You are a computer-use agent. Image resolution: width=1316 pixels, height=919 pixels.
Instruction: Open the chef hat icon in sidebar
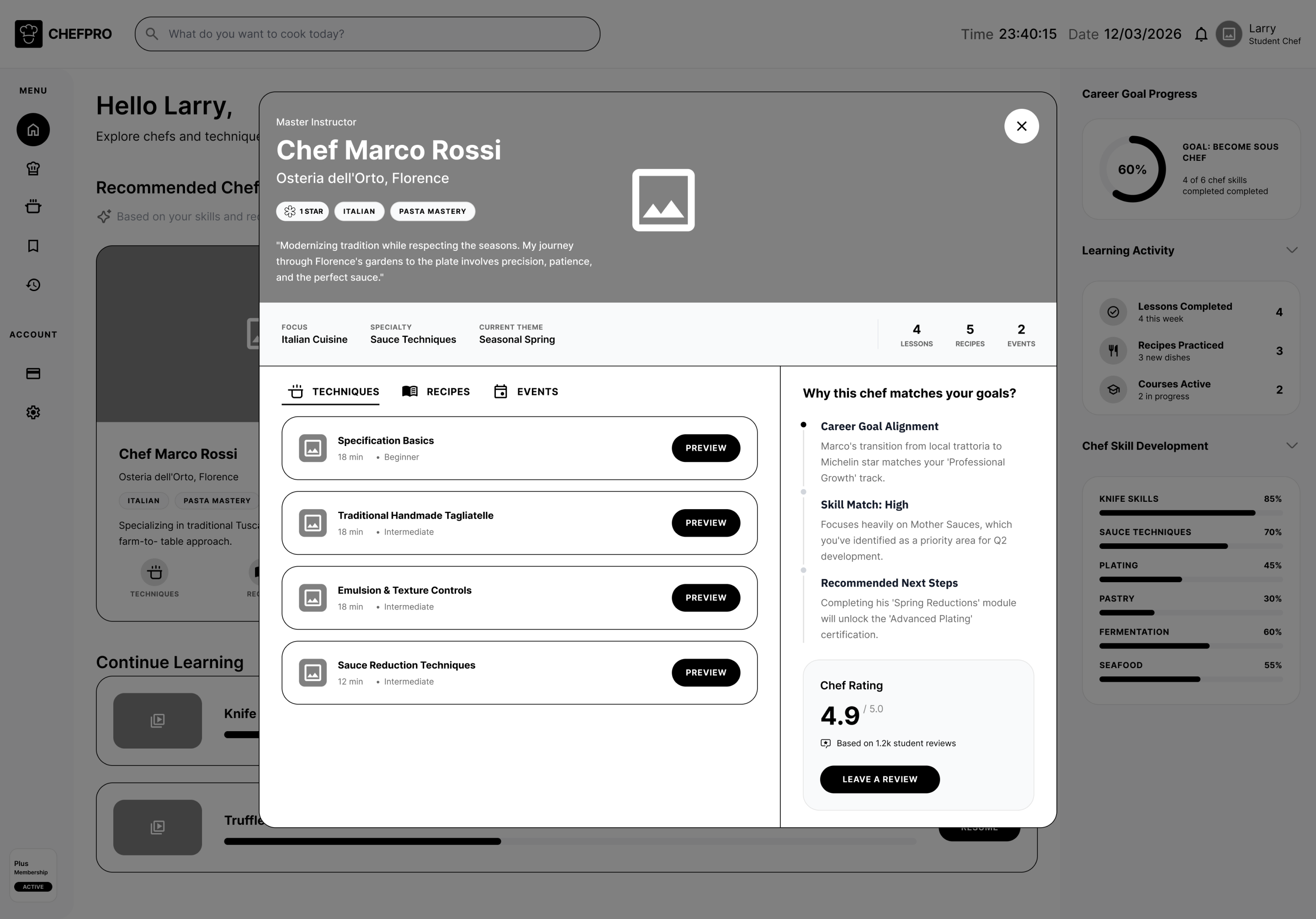(x=33, y=169)
